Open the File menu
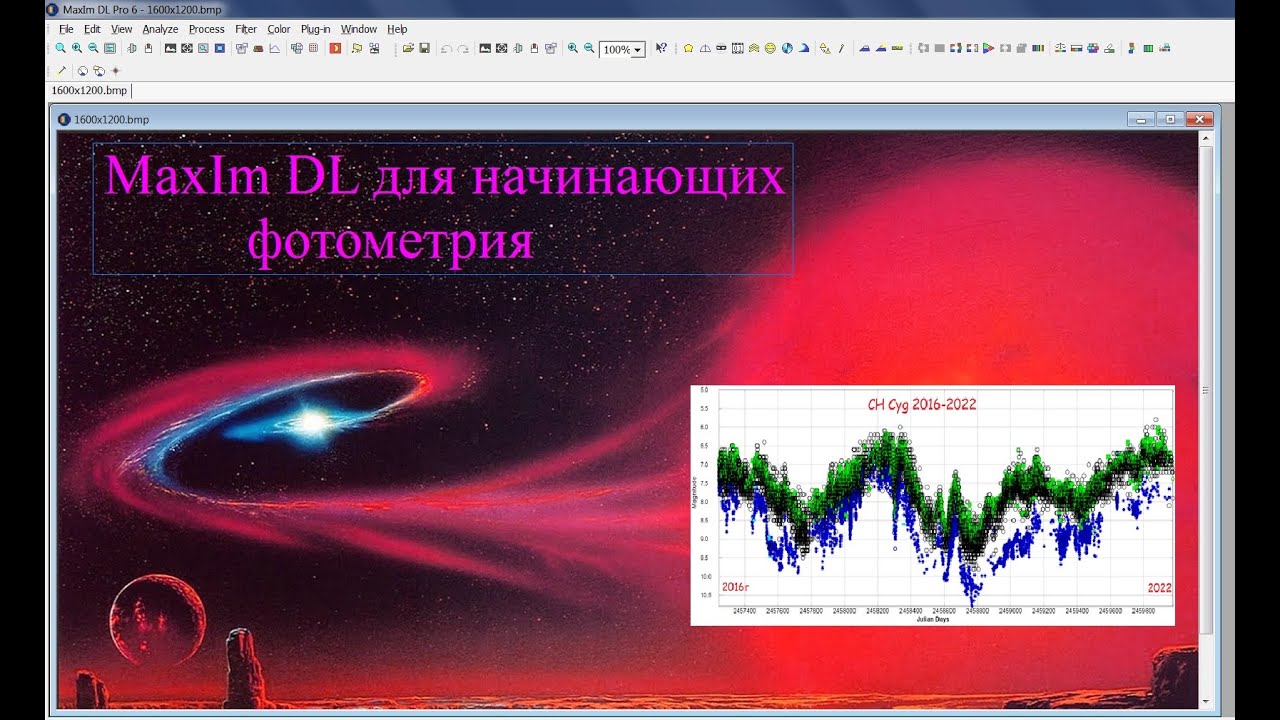1280x720 pixels. (66, 29)
